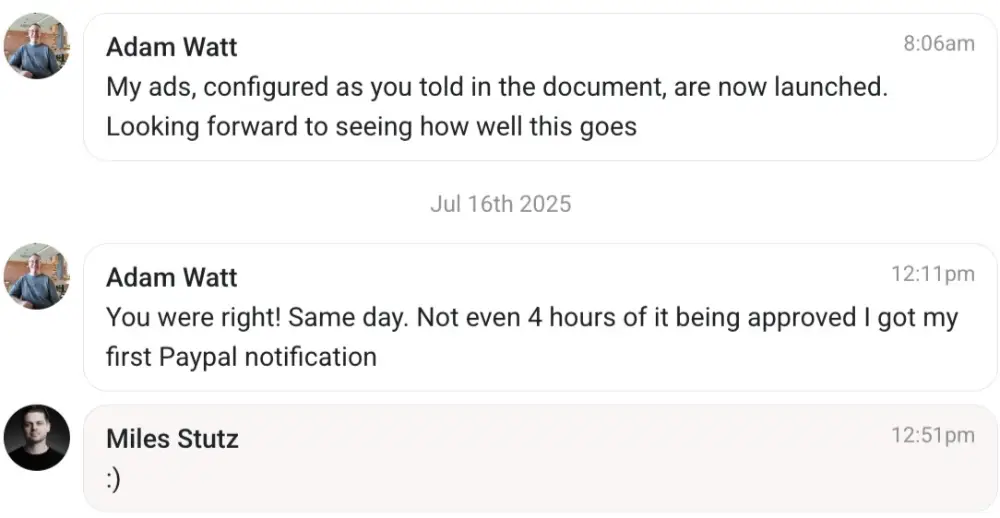The image size is (1000, 518).
Task: Click the "first Paypal notification" text line
Action: pyautogui.click(x=241, y=357)
